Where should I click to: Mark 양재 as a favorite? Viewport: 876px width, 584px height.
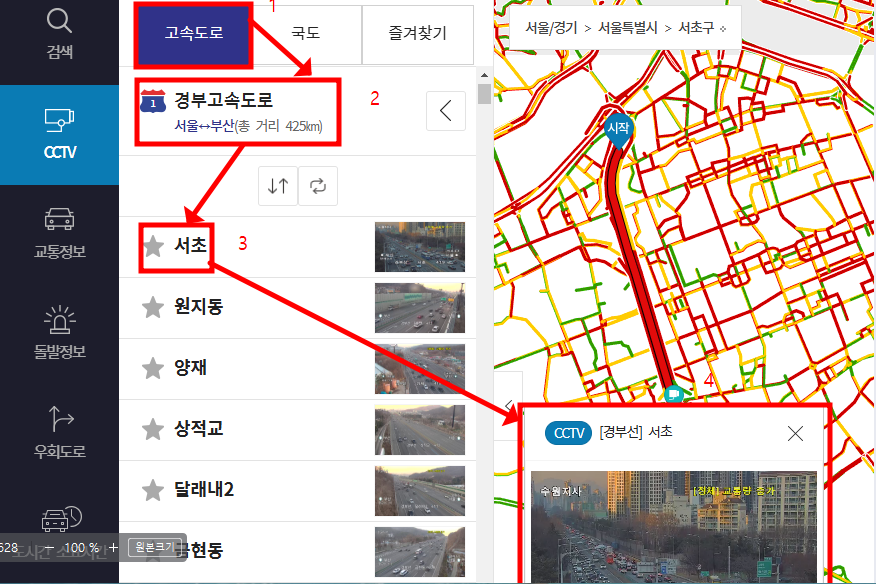[x=155, y=369]
